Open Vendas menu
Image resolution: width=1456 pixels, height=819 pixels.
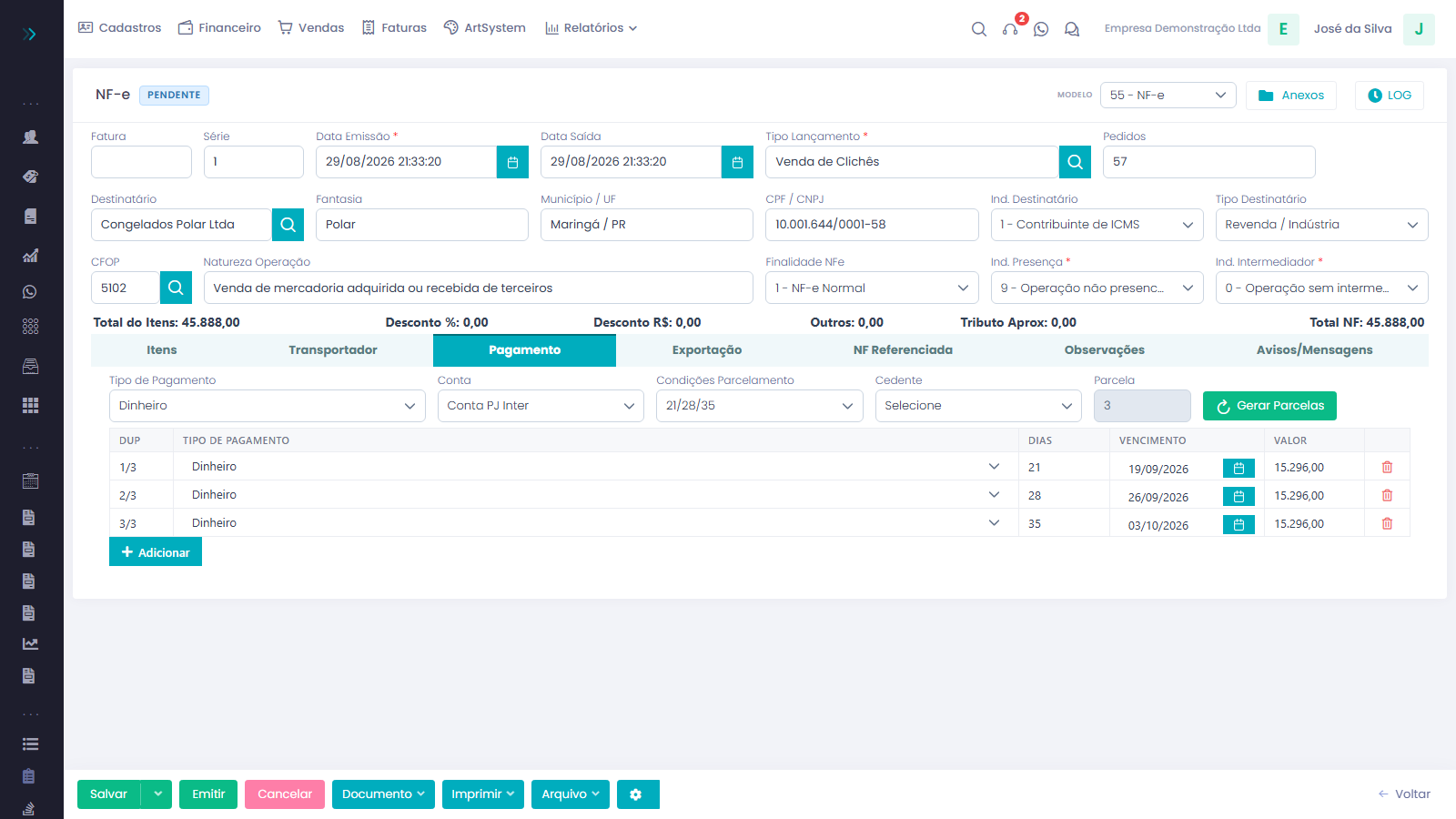[x=311, y=28]
